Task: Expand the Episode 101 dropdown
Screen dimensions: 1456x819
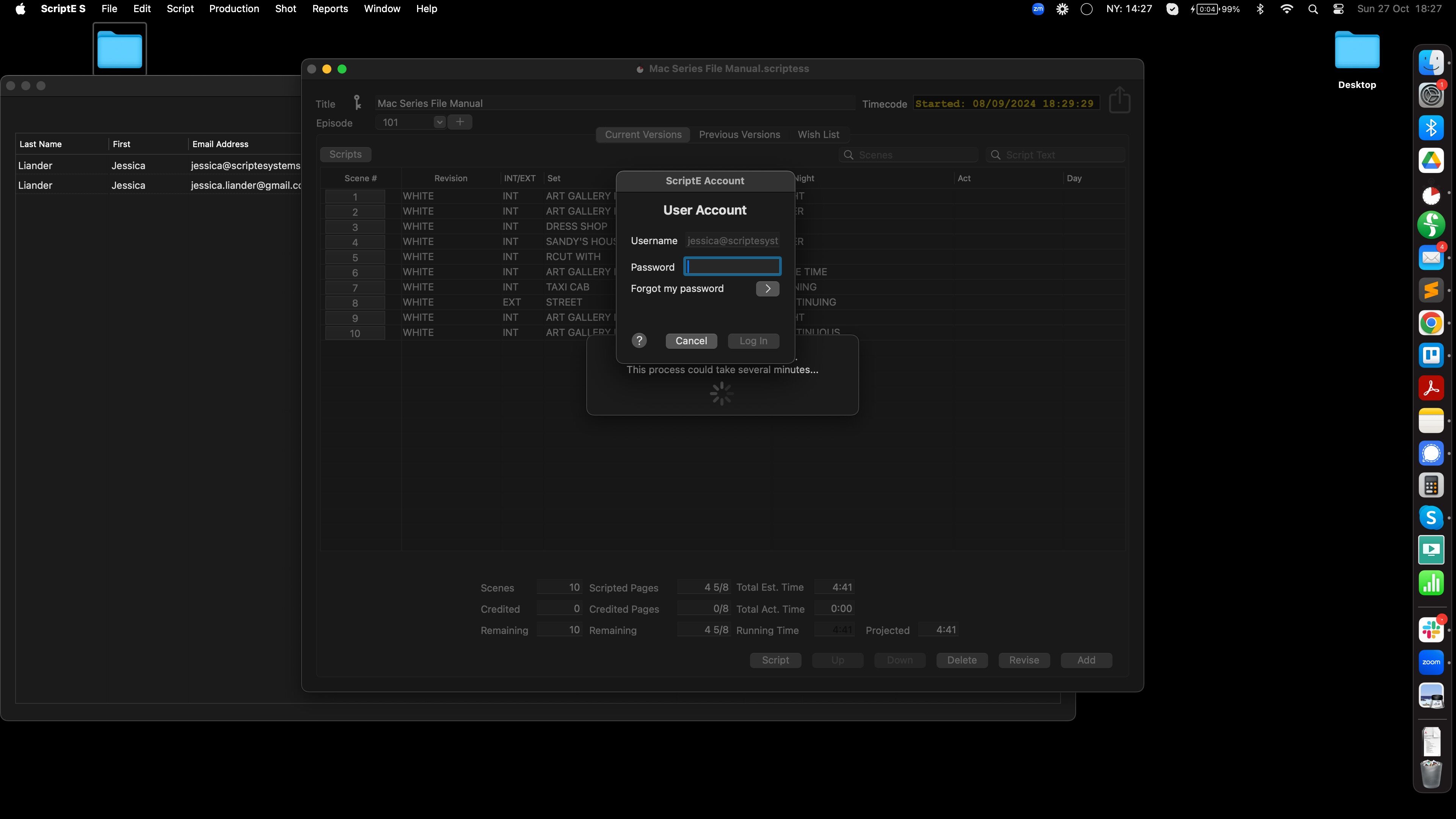Action: point(439,122)
